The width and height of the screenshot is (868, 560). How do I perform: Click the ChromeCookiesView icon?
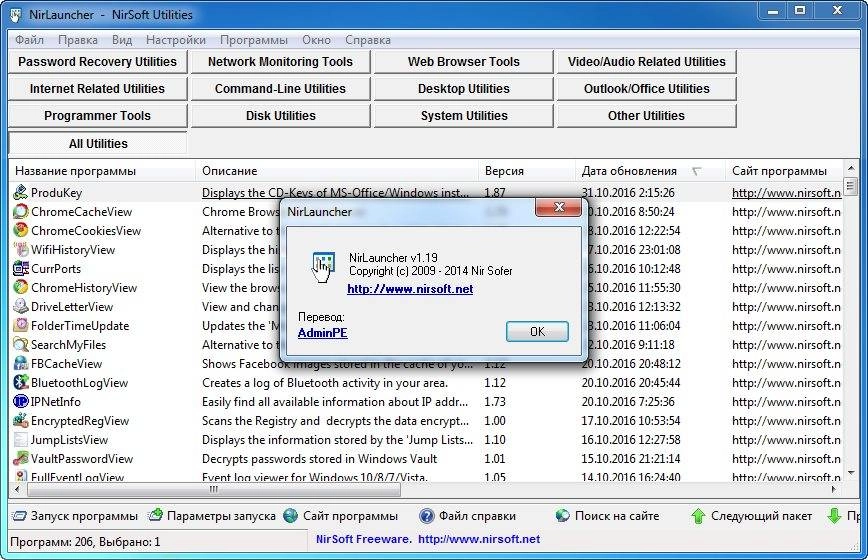point(20,230)
